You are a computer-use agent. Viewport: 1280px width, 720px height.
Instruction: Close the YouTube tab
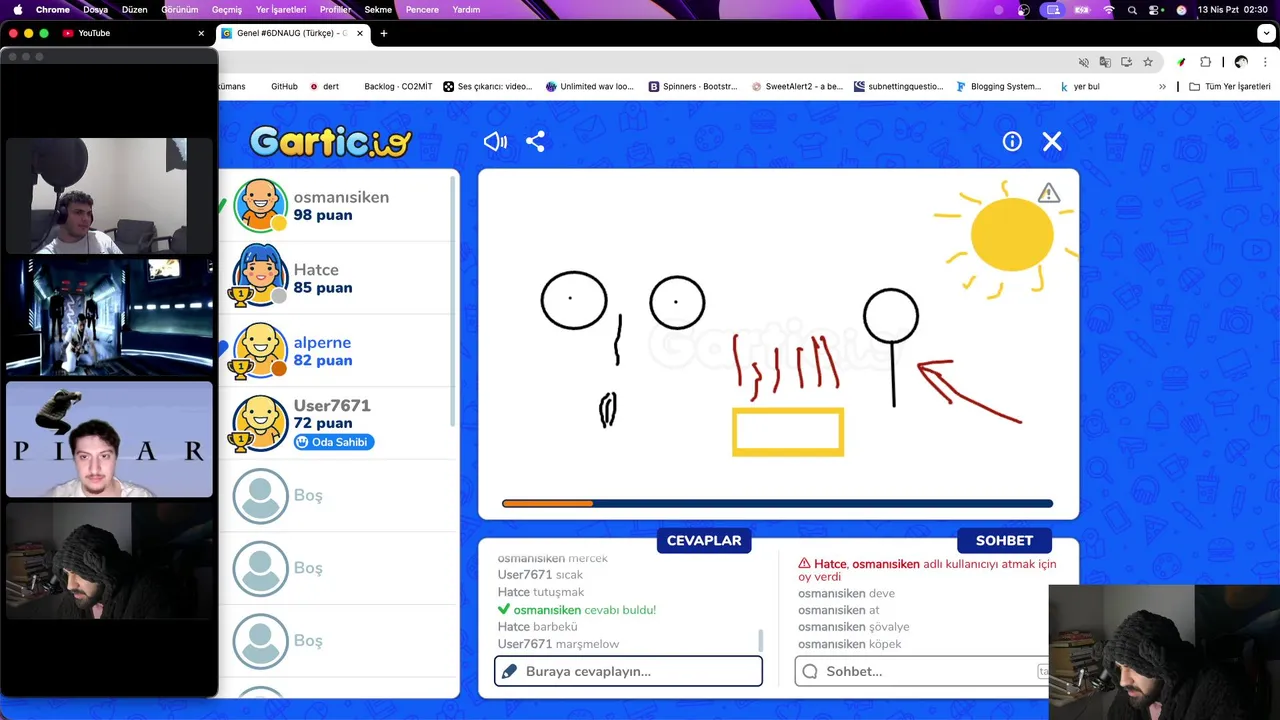pyautogui.click(x=201, y=33)
